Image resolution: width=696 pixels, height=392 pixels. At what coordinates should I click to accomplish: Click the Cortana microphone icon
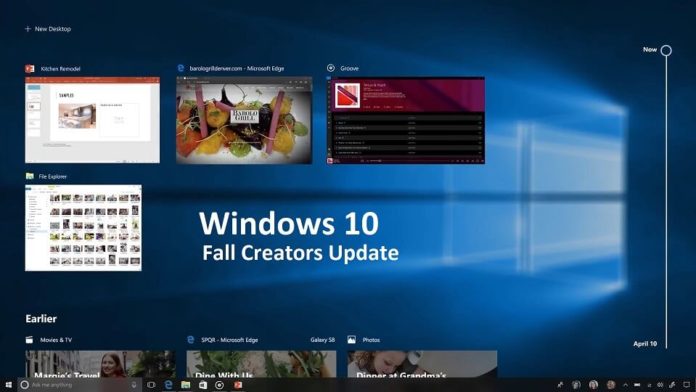134,385
